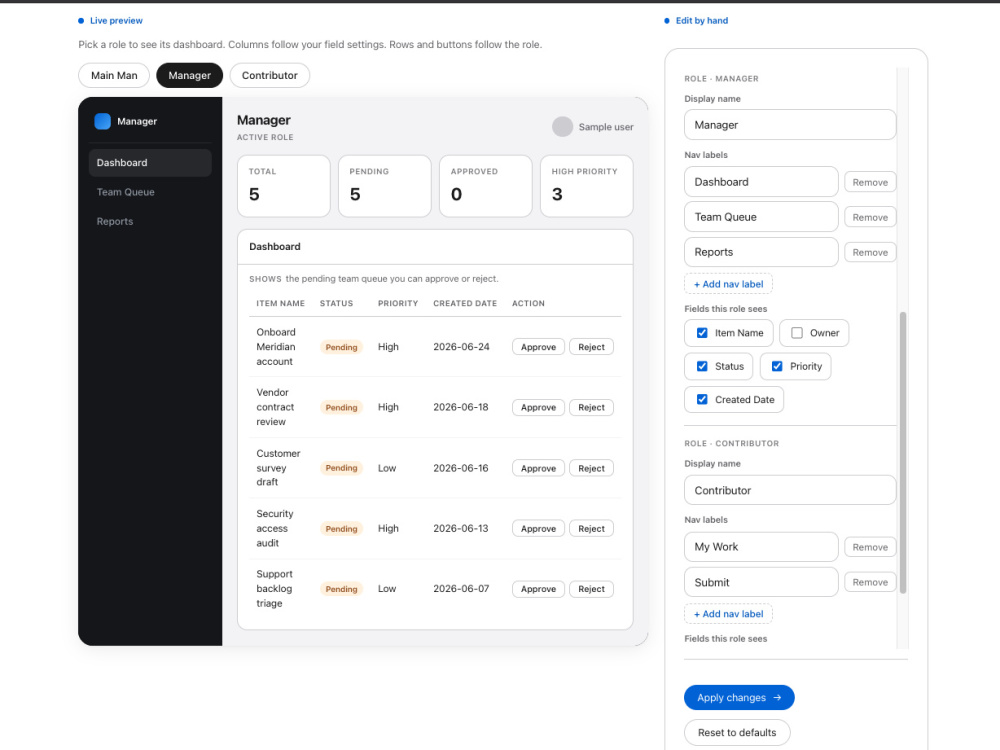Uncheck the Created Date checkbox
The height and width of the screenshot is (750, 1000).
[702, 399]
